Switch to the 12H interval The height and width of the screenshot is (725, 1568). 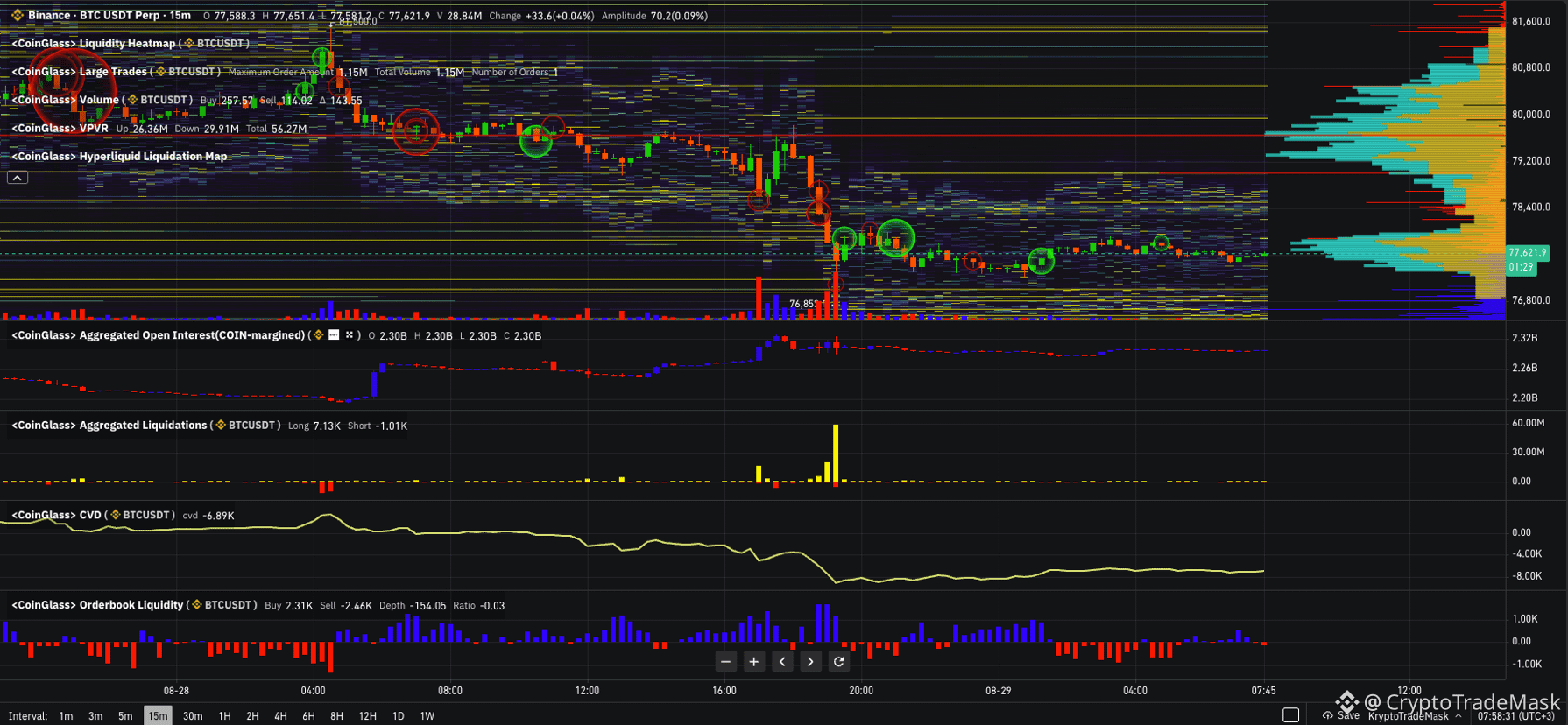[368, 716]
